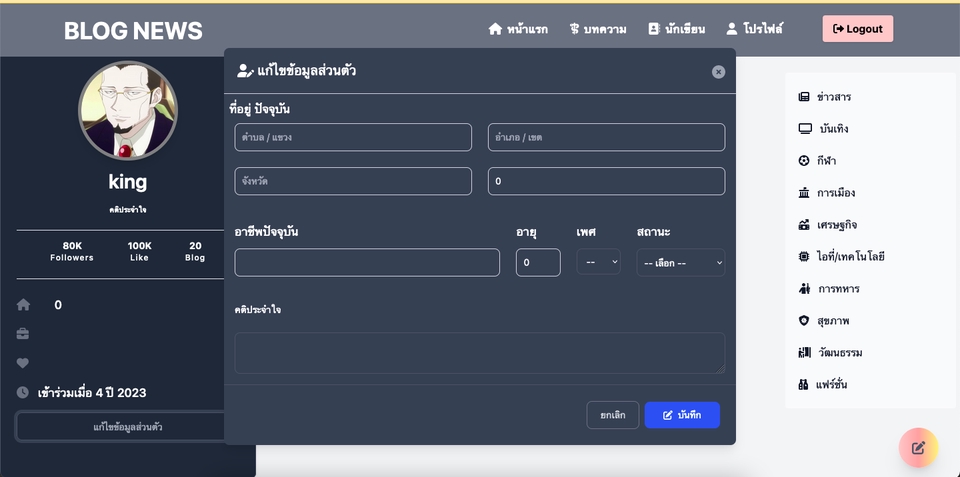Click the culture icon beside วัฒนธรรม
Viewport: 960px width, 477px height.
click(x=804, y=353)
